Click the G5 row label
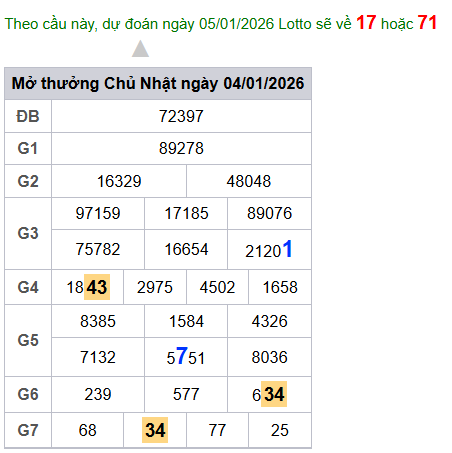The height and width of the screenshot is (453, 452). pos(28,340)
